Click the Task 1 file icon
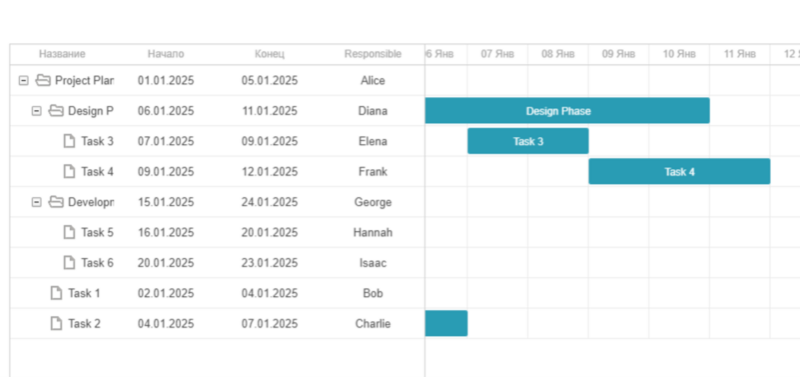The height and width of the screenshot is (377, 800). 56,293
